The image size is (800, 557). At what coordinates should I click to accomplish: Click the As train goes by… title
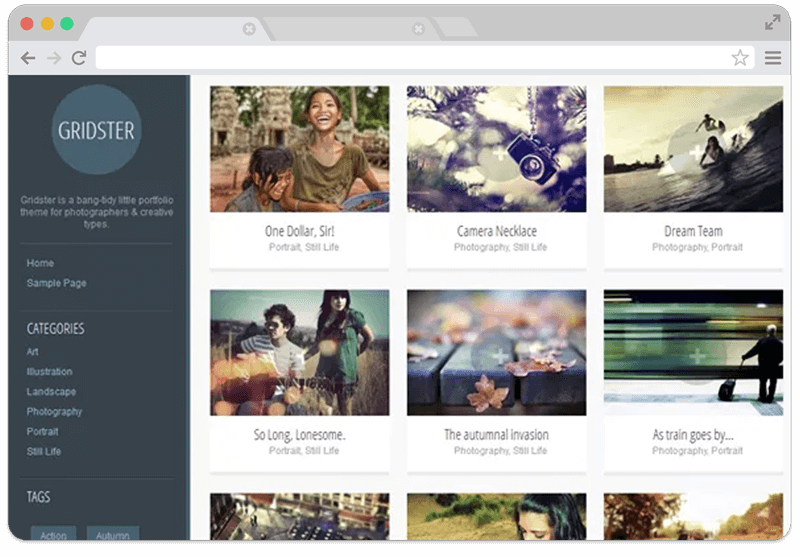coord(693,435)
